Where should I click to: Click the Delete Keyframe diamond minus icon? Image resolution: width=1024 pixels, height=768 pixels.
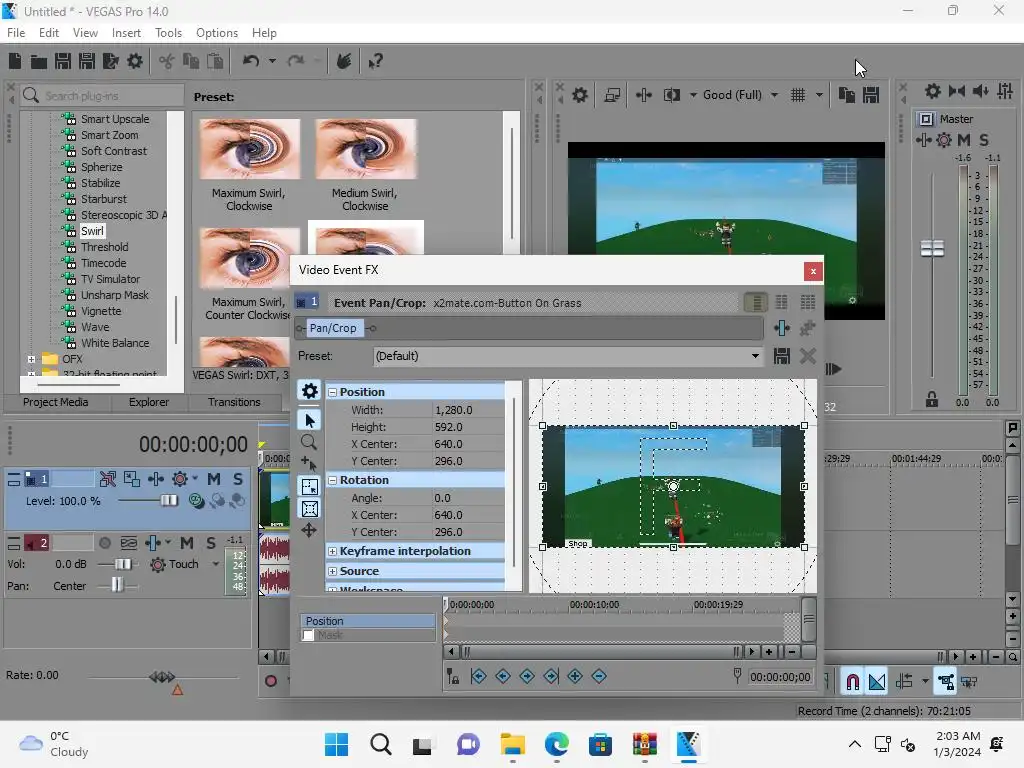coord(599,677)
